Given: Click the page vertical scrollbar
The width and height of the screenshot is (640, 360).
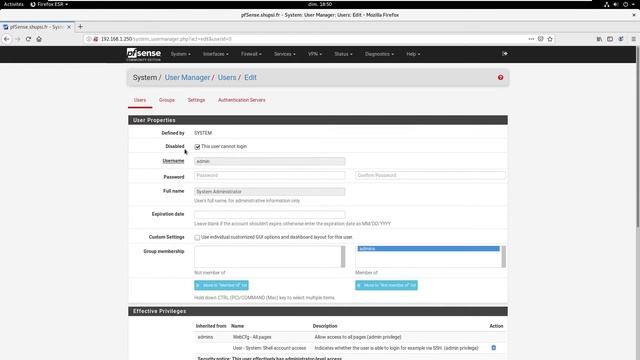Looking at the screenshot, I should pyautogui.click(x=638, y=137).
